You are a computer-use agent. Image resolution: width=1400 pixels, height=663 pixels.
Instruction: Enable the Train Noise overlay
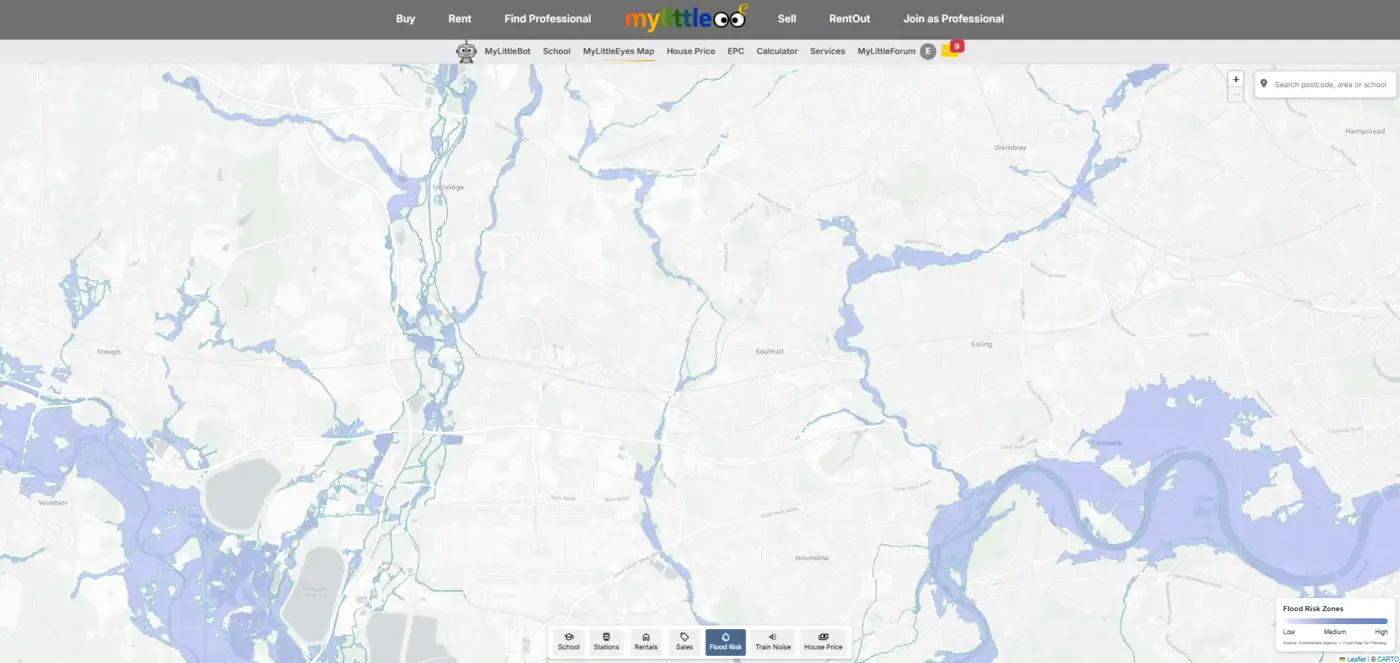772,642
